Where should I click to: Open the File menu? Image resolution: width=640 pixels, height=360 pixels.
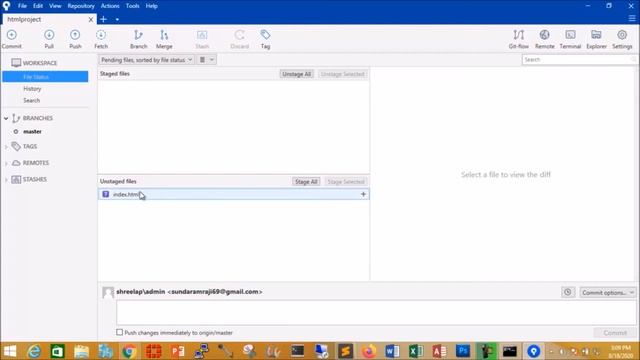point(22,6)
